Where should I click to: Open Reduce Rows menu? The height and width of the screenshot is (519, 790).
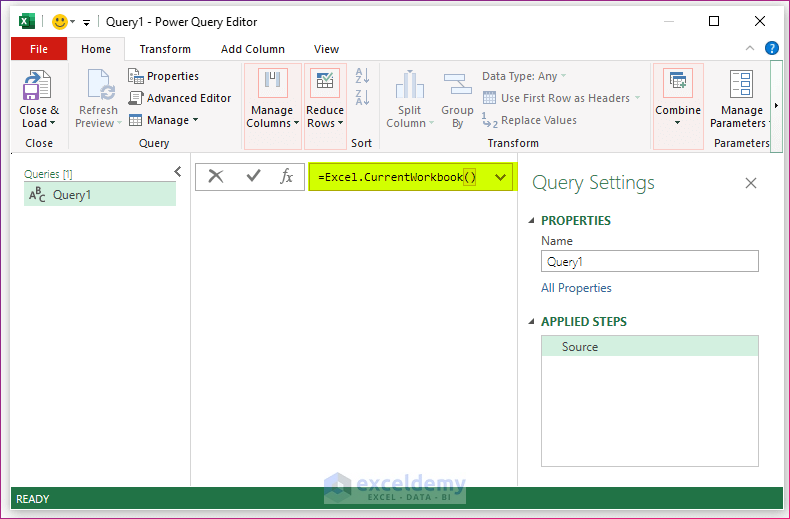[x=325, y=106]
